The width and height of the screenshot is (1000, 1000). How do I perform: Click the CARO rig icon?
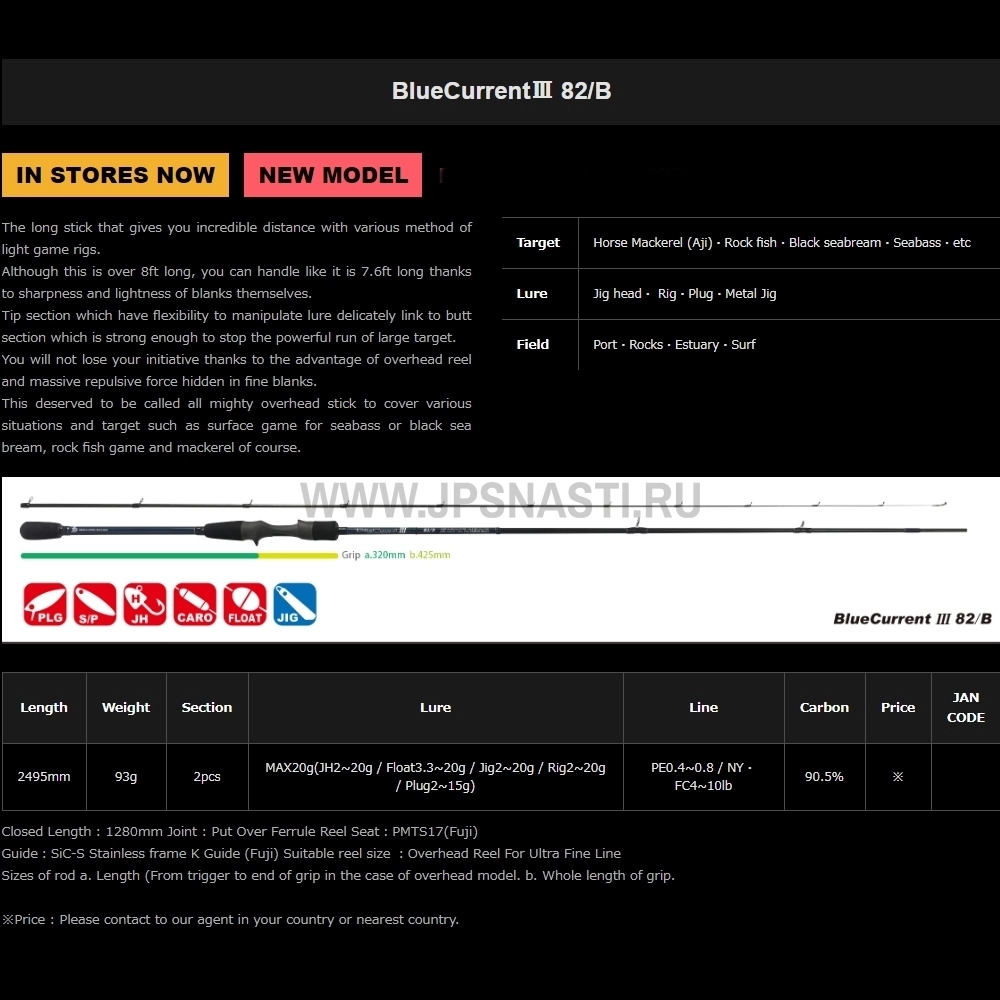click(x=195, y=604)
